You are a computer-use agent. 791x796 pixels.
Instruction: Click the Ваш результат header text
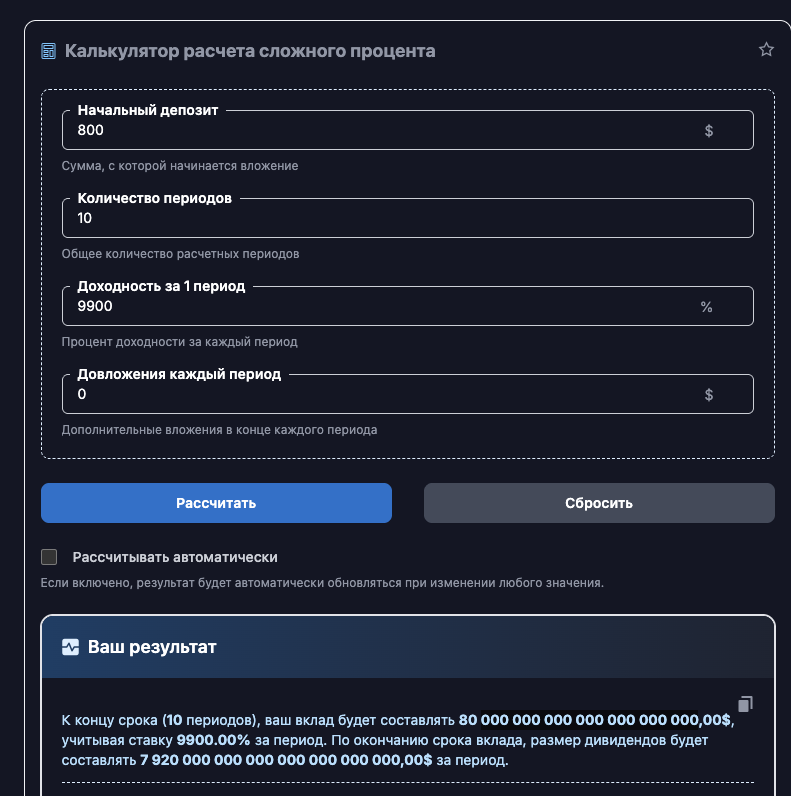[152, 647]
